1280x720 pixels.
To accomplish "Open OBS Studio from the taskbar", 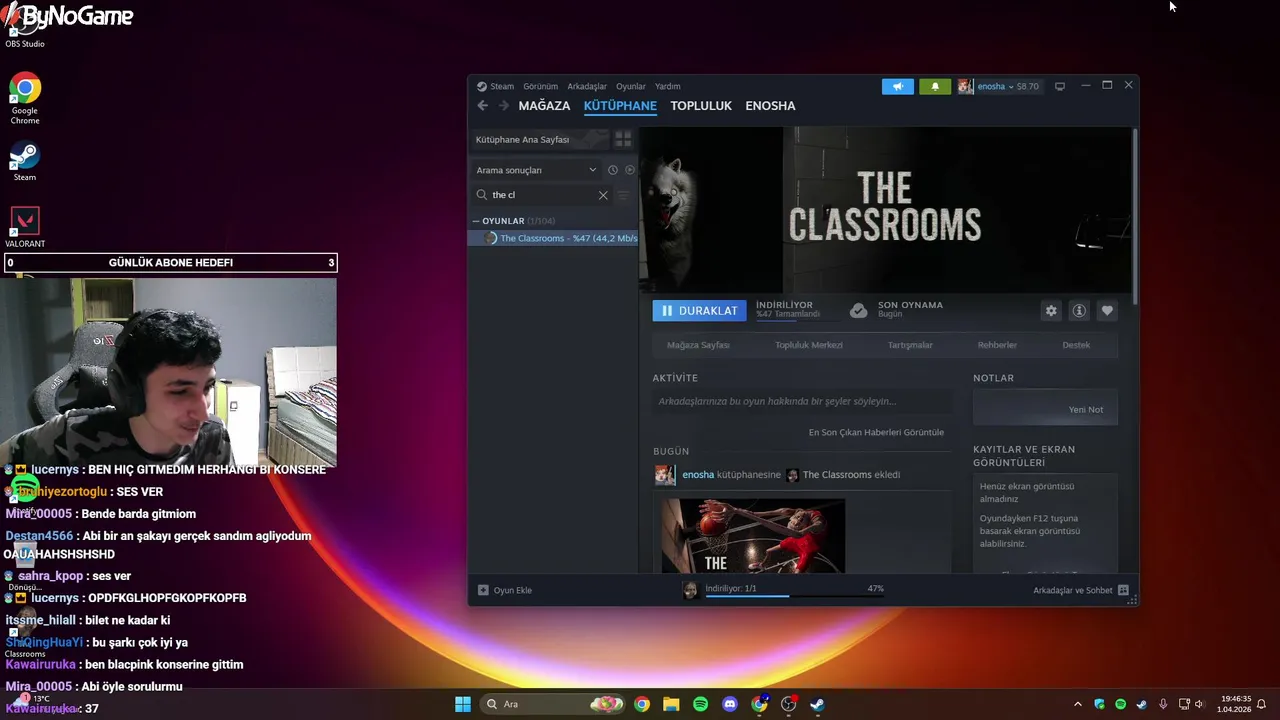I will 788,704.
